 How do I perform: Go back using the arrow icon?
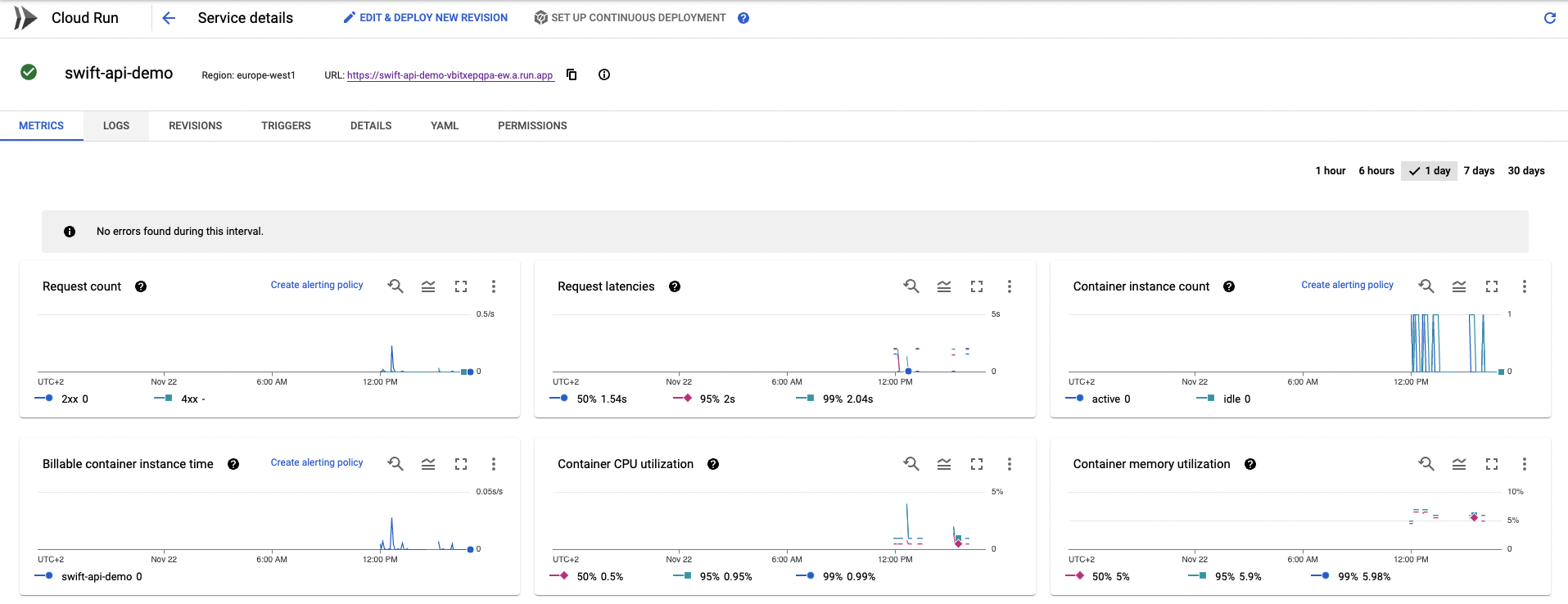[x=169, y=18]
